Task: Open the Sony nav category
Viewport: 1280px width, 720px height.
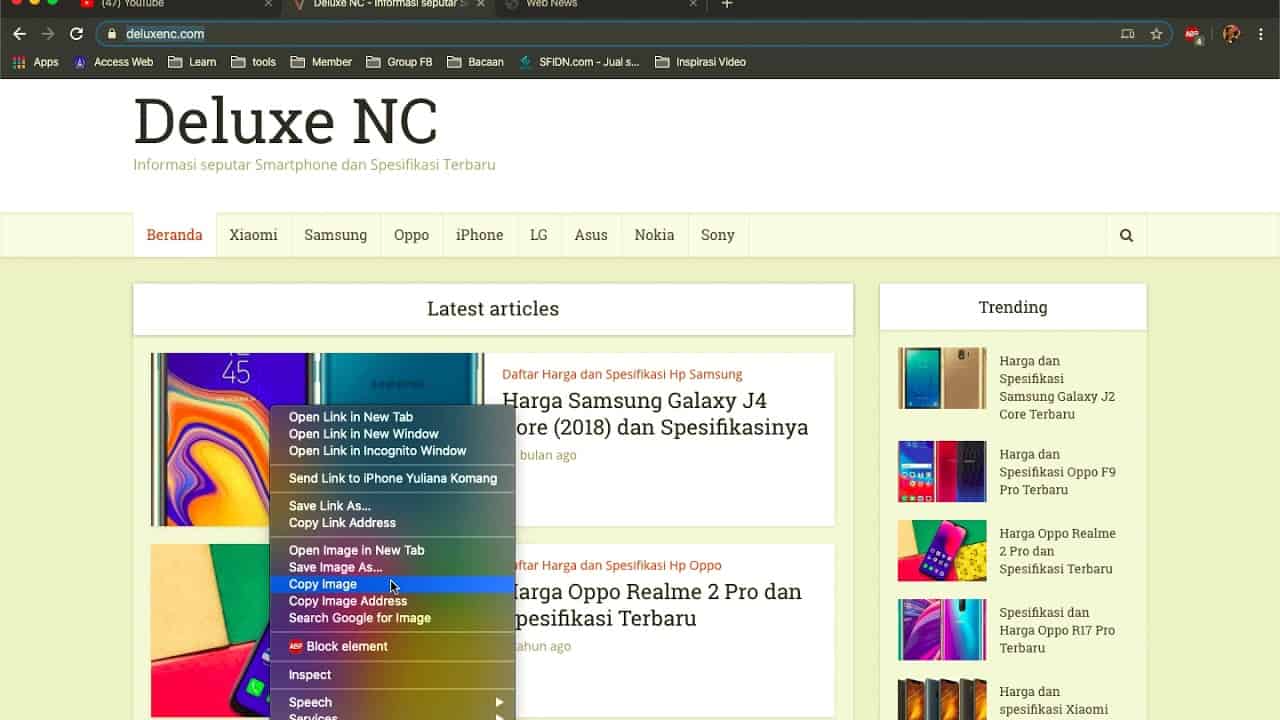Action: coord(718,235)
